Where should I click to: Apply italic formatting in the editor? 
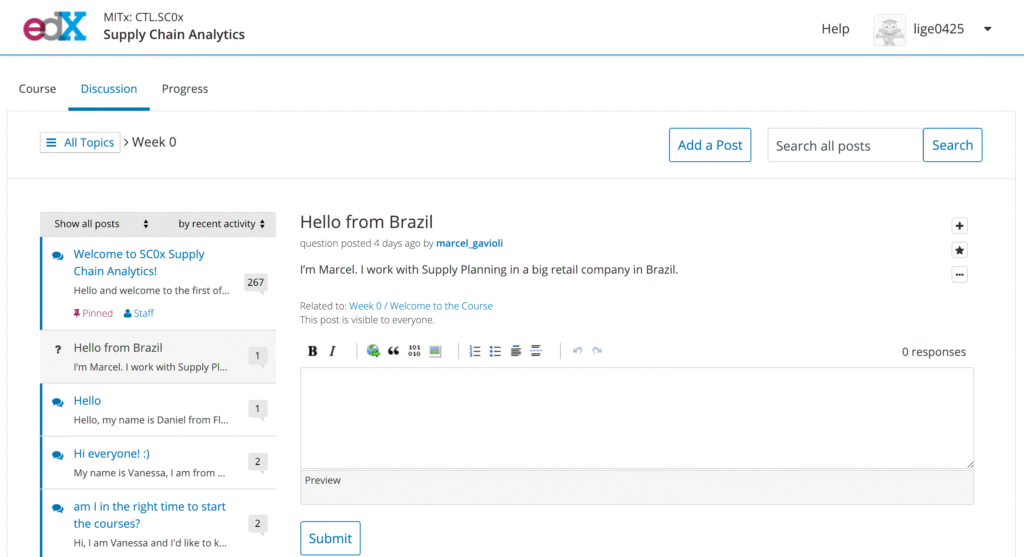click(333, 351)
